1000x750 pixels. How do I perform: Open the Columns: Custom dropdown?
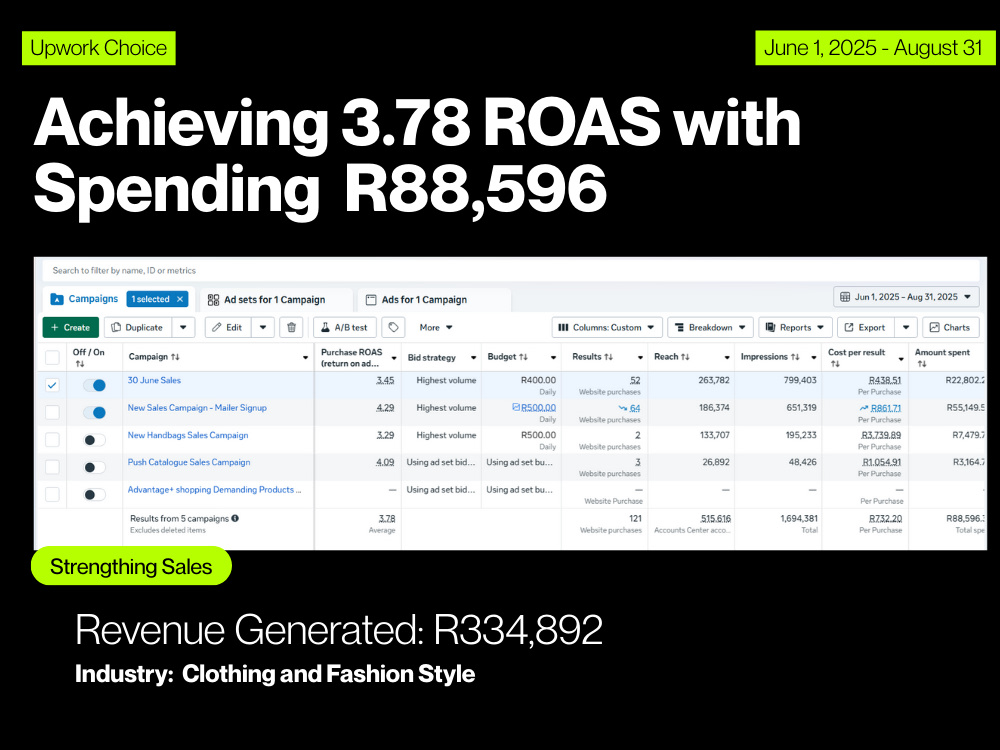coord(607,327)
